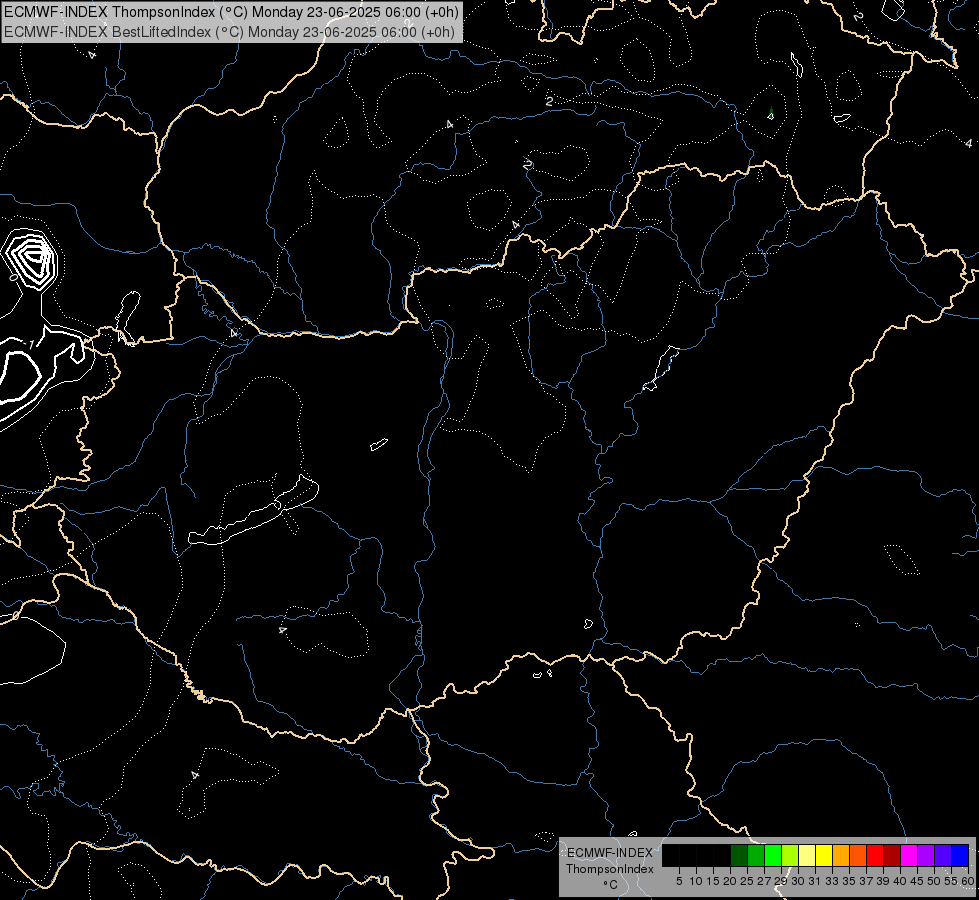Screen dimensions: 979x900
Task: Select the orange-red 35-37 legend swatch
Action: pyautogui.click(x=858, y=855)
